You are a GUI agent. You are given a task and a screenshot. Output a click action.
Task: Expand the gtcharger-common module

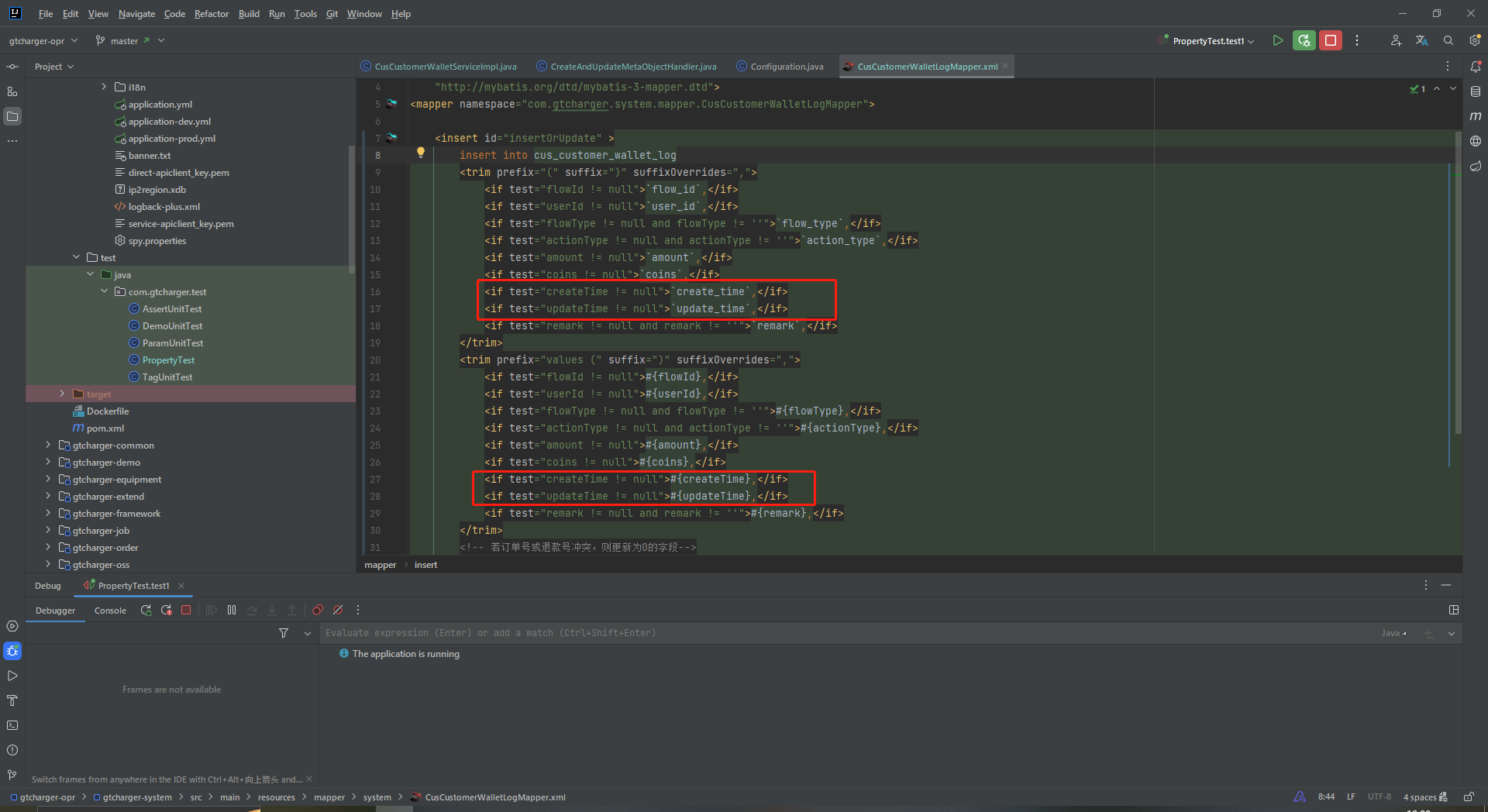(x=48, y=446)
